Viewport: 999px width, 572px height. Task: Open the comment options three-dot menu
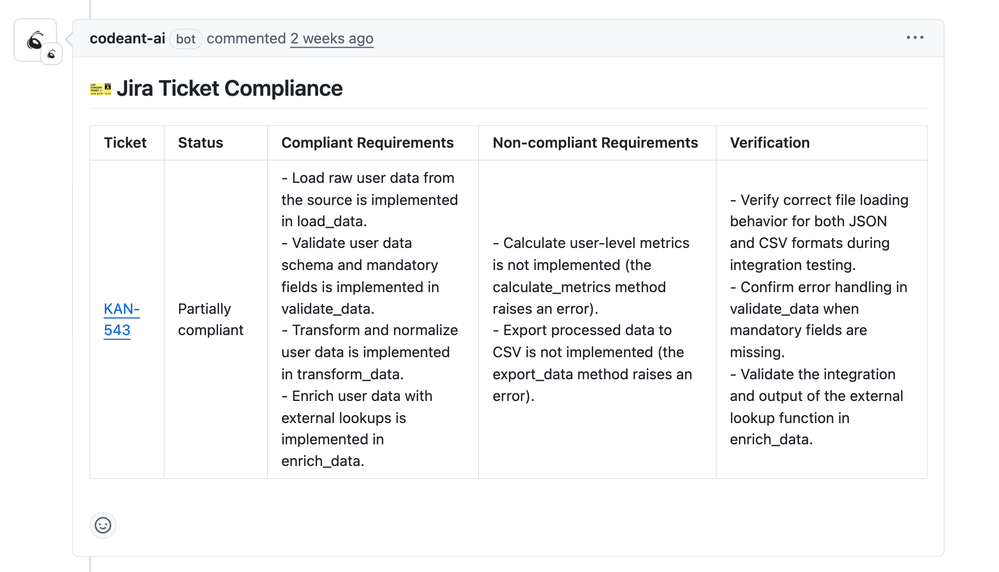915,38
